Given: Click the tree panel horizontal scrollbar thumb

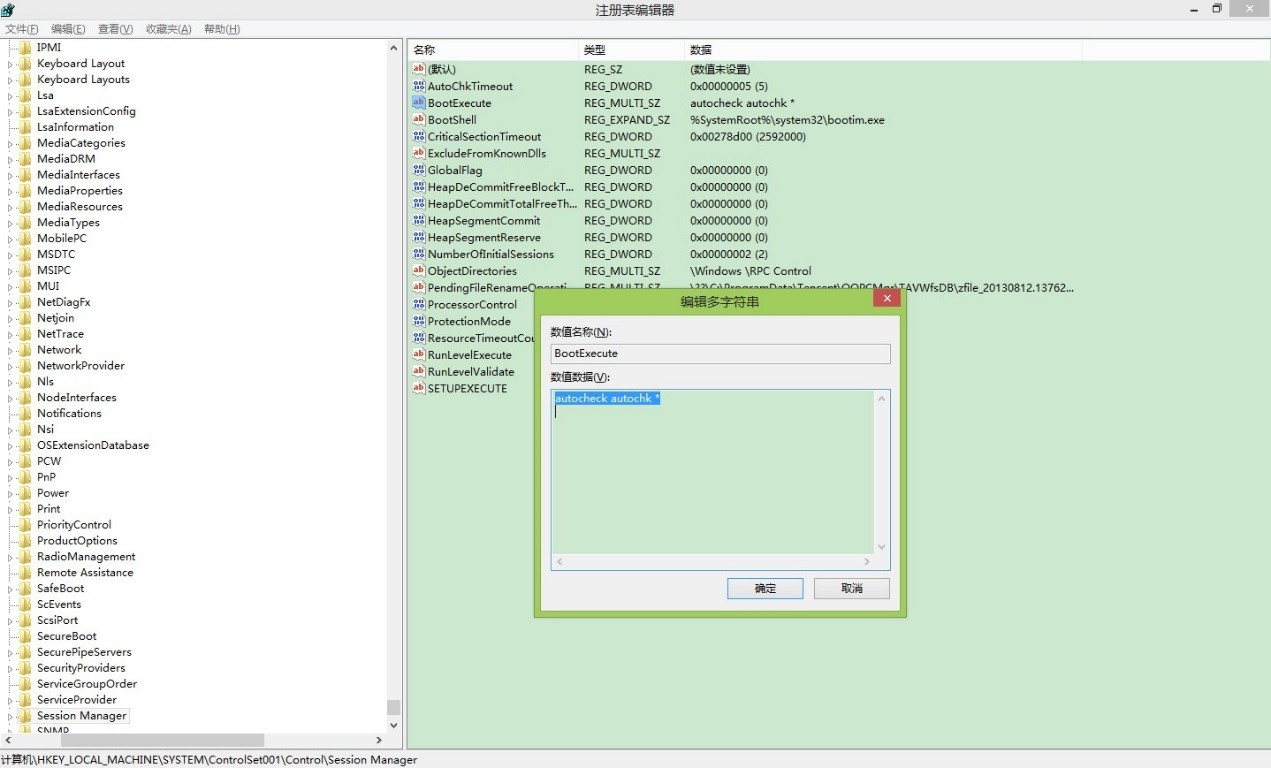Looking at the screenshot, I should point(160,740).
